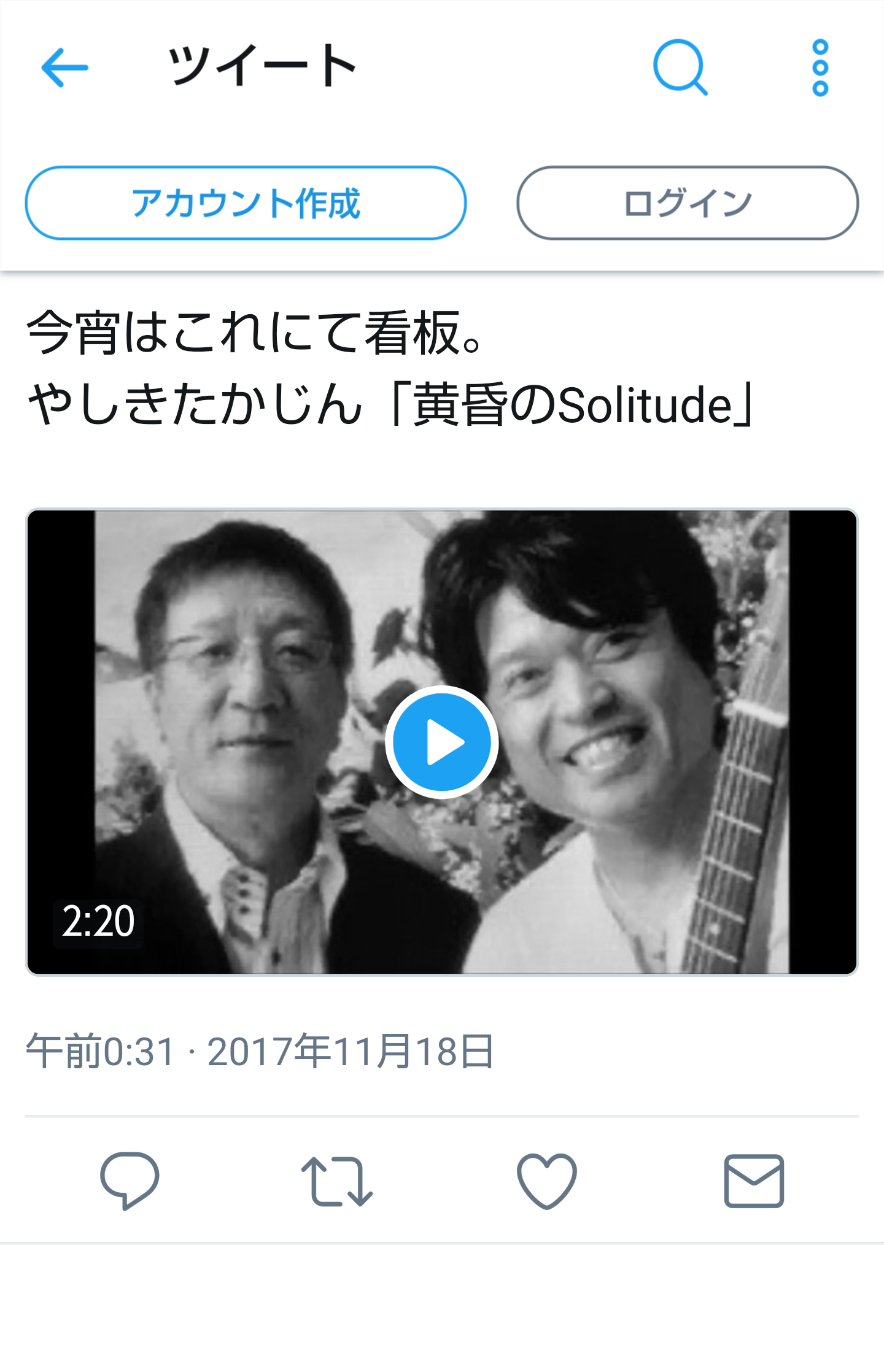Viewport: 884px width, 1372px height.
Task: Open the search magnifier icon
Action: (680, 67)
